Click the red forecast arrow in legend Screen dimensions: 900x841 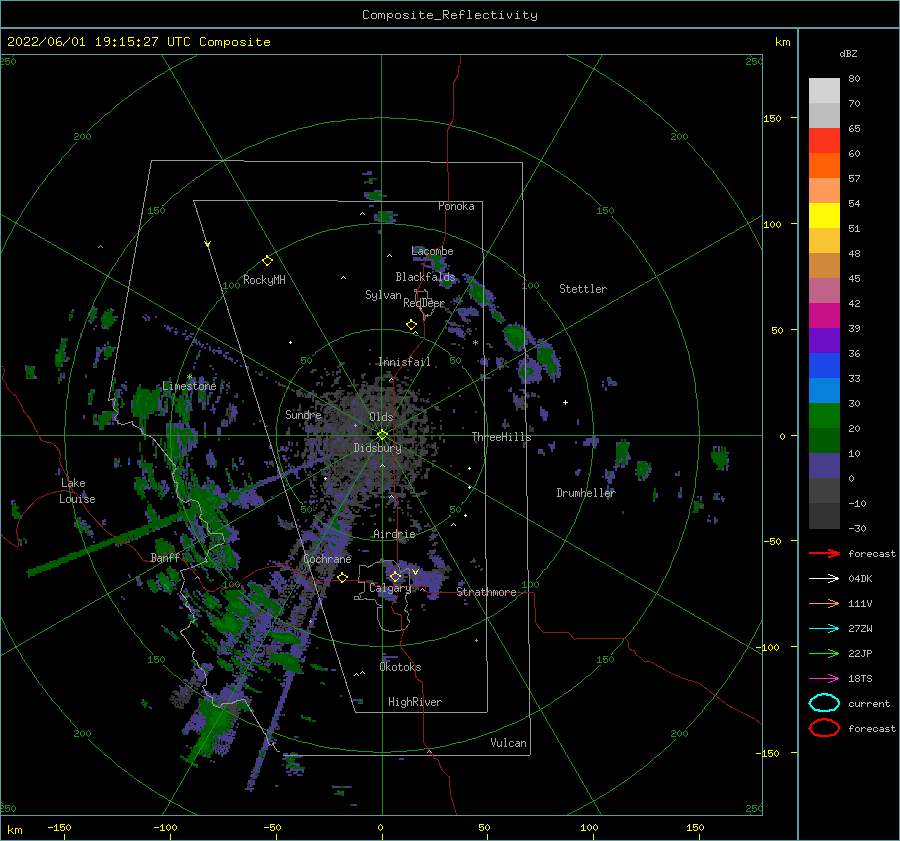tap(824, 553)
